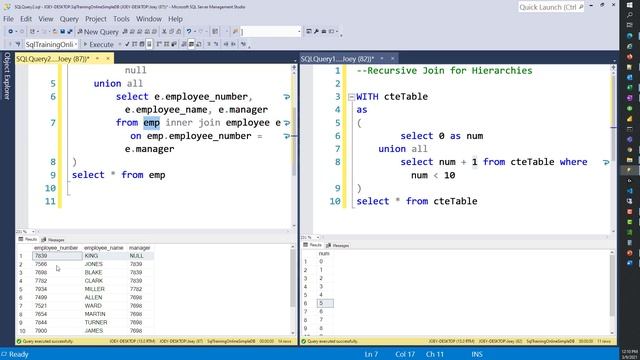The width and height of the screenshot is (640, 360).
Task: Select the right pane Results tab
Action: [x=312, y=245]
